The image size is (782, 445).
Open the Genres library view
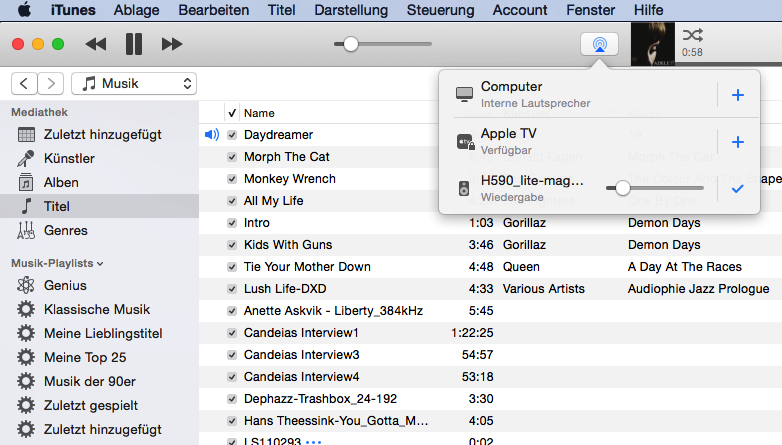click(99, 230)
